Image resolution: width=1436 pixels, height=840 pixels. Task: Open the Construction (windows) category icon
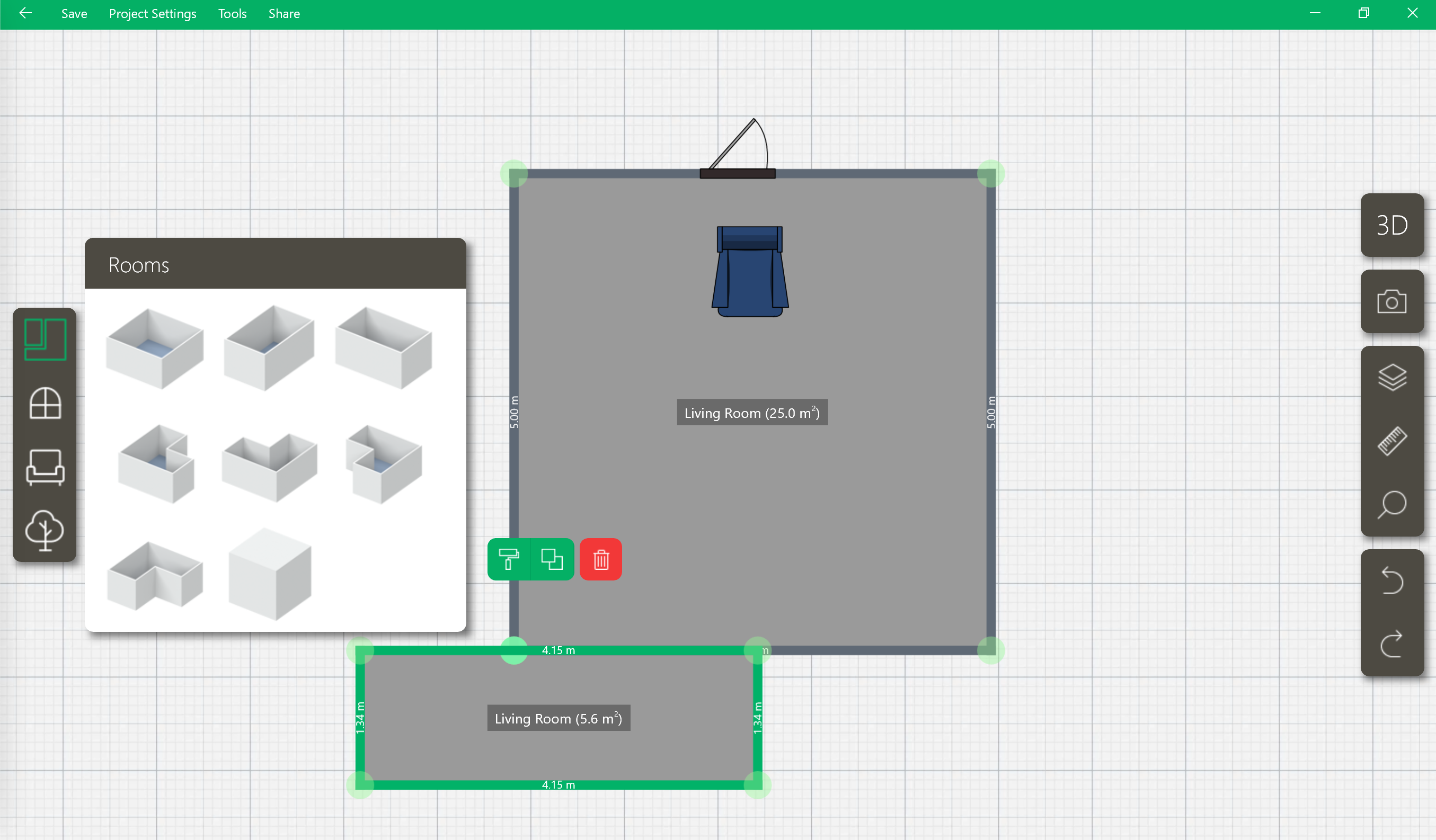[45, 403]
